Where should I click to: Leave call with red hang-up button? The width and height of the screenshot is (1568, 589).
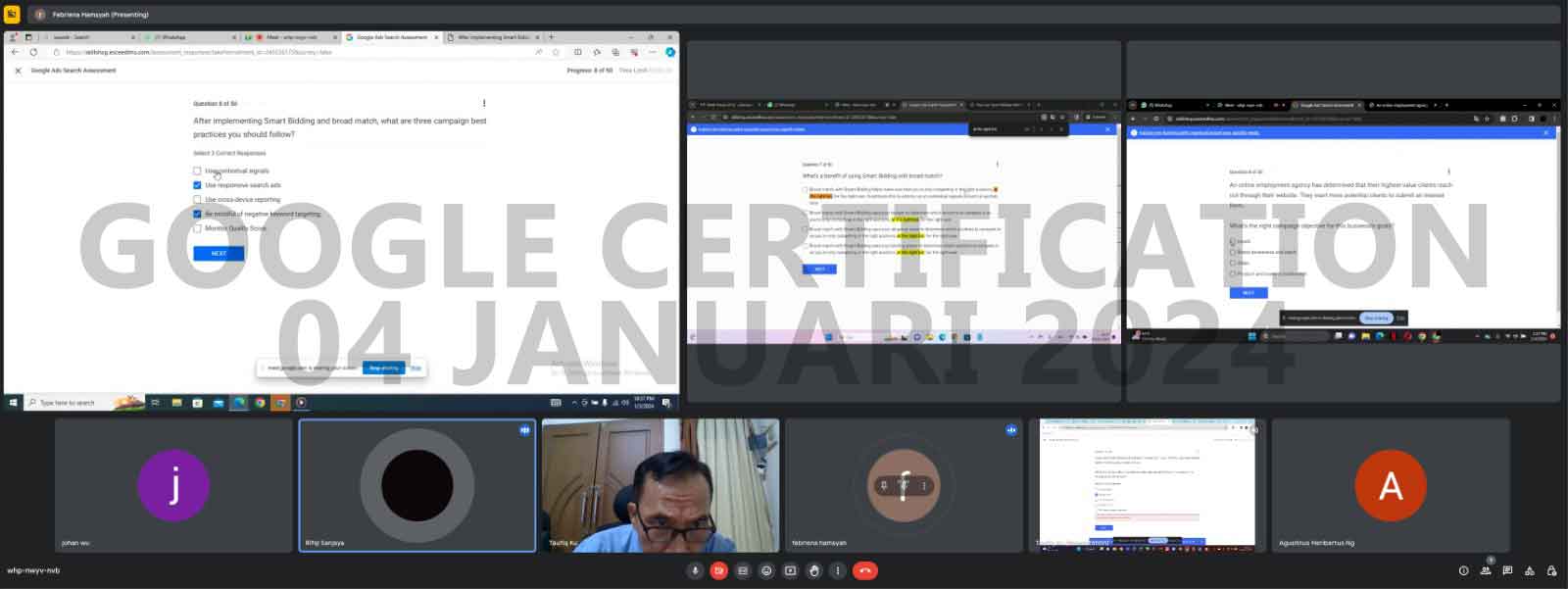[x=864, y=570]
